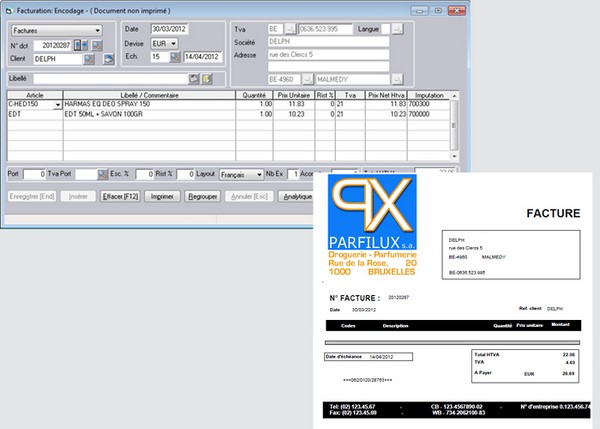The image size is (600, 429).
Task: Click the FACTURE heading on the invoice preview
Action: (x=553, y=213)
